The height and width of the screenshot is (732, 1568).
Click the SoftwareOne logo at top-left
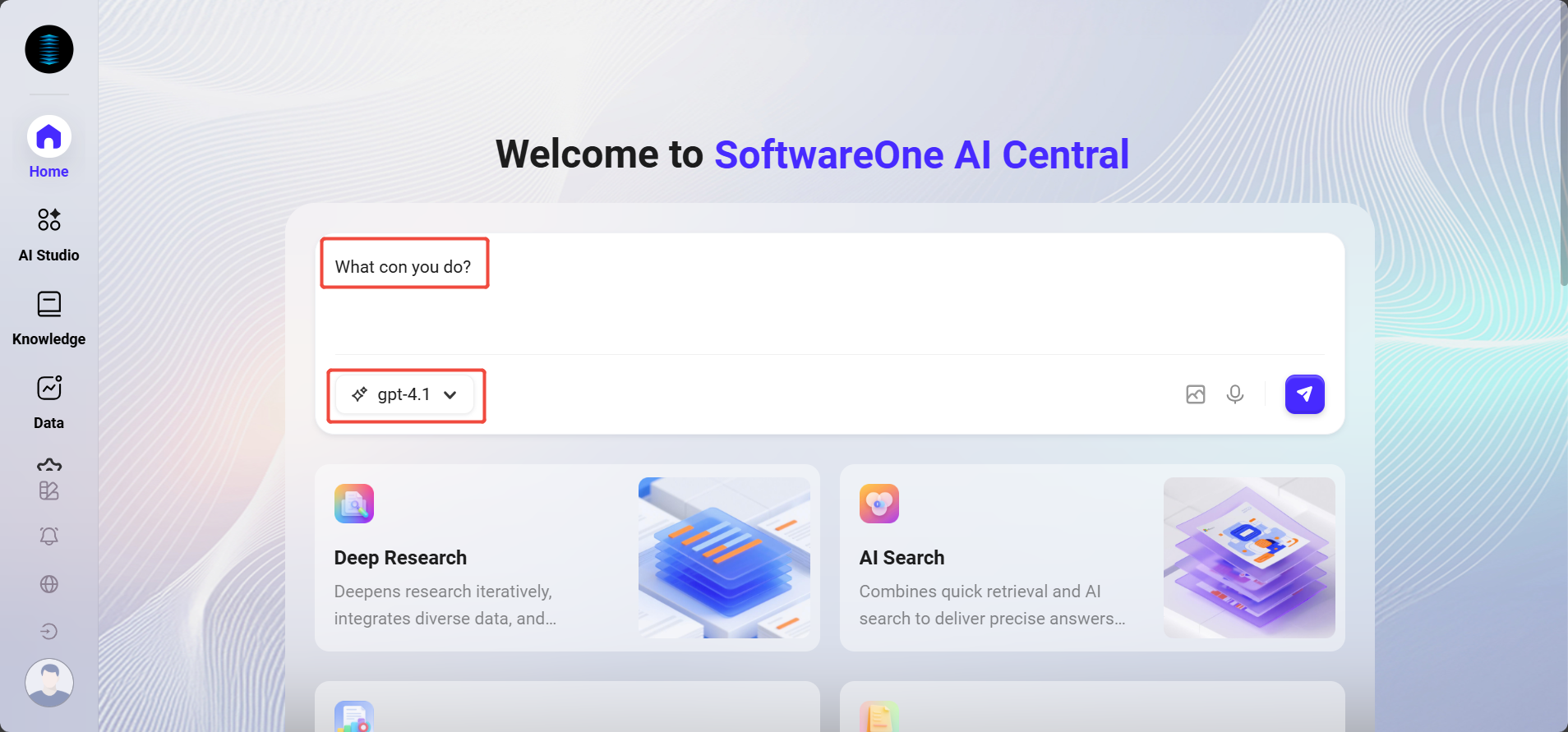(49, 49)
